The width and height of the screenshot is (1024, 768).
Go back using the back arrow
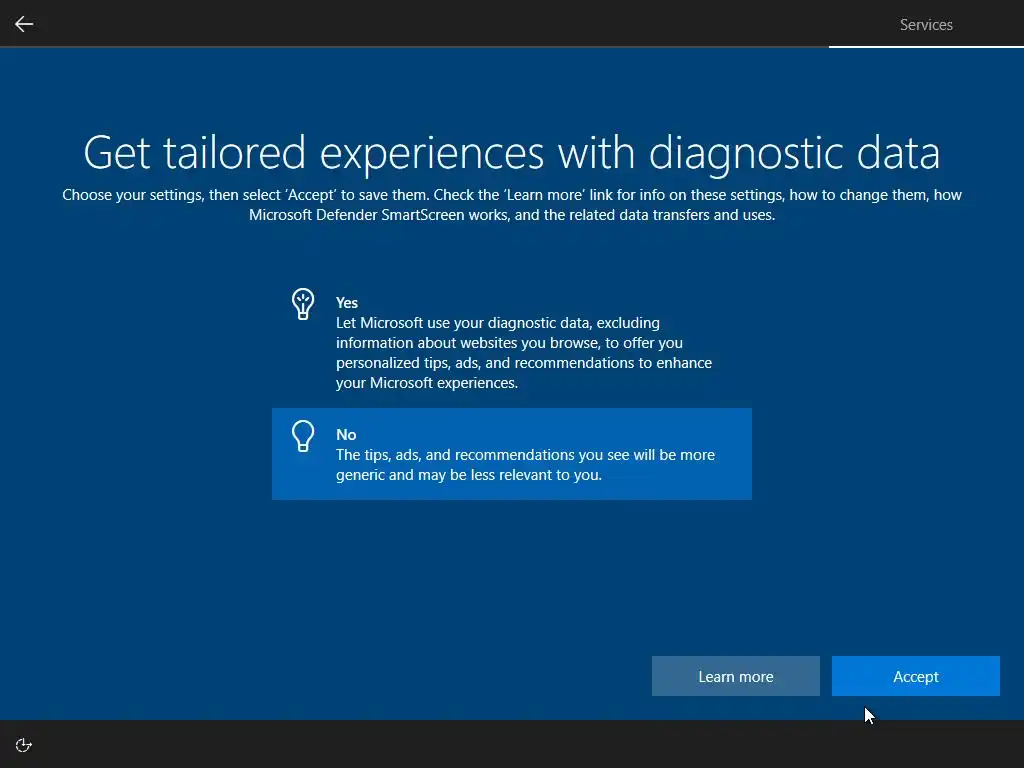[x=24, y=24]
